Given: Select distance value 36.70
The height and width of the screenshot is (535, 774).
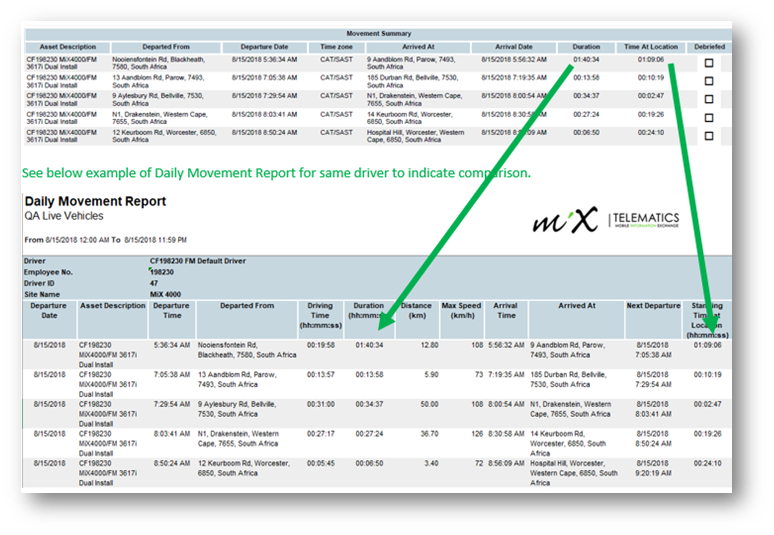Looking at the screenshot, I should click(x=429, y=434).
